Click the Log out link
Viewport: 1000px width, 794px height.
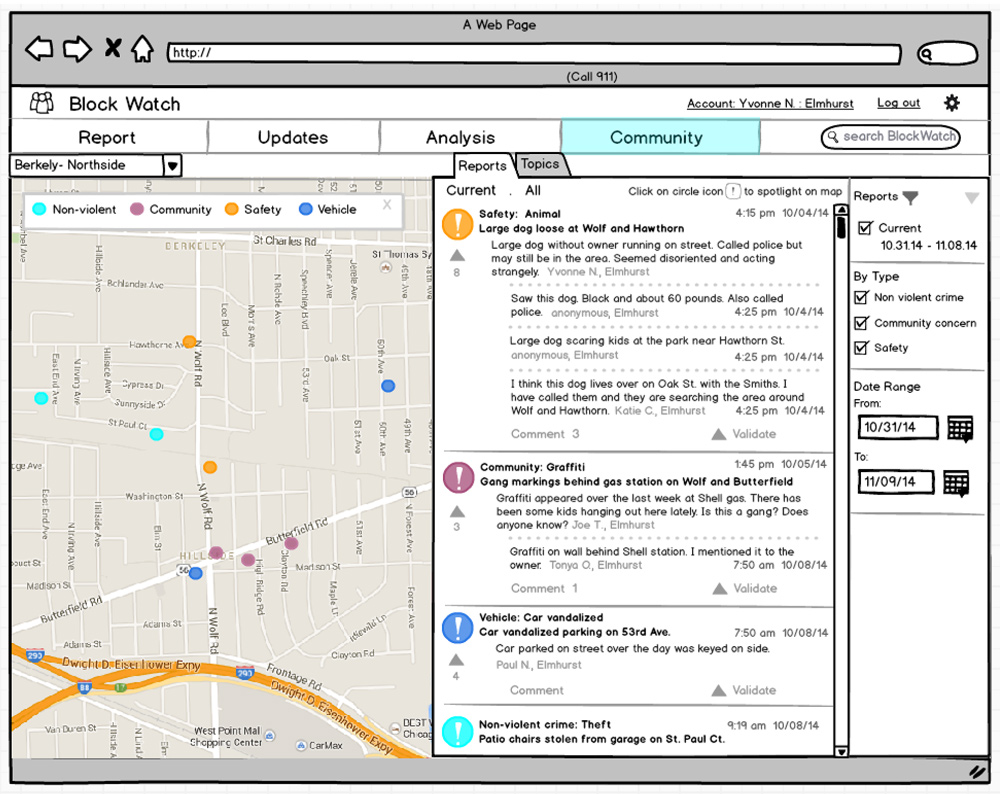point(898,103)
